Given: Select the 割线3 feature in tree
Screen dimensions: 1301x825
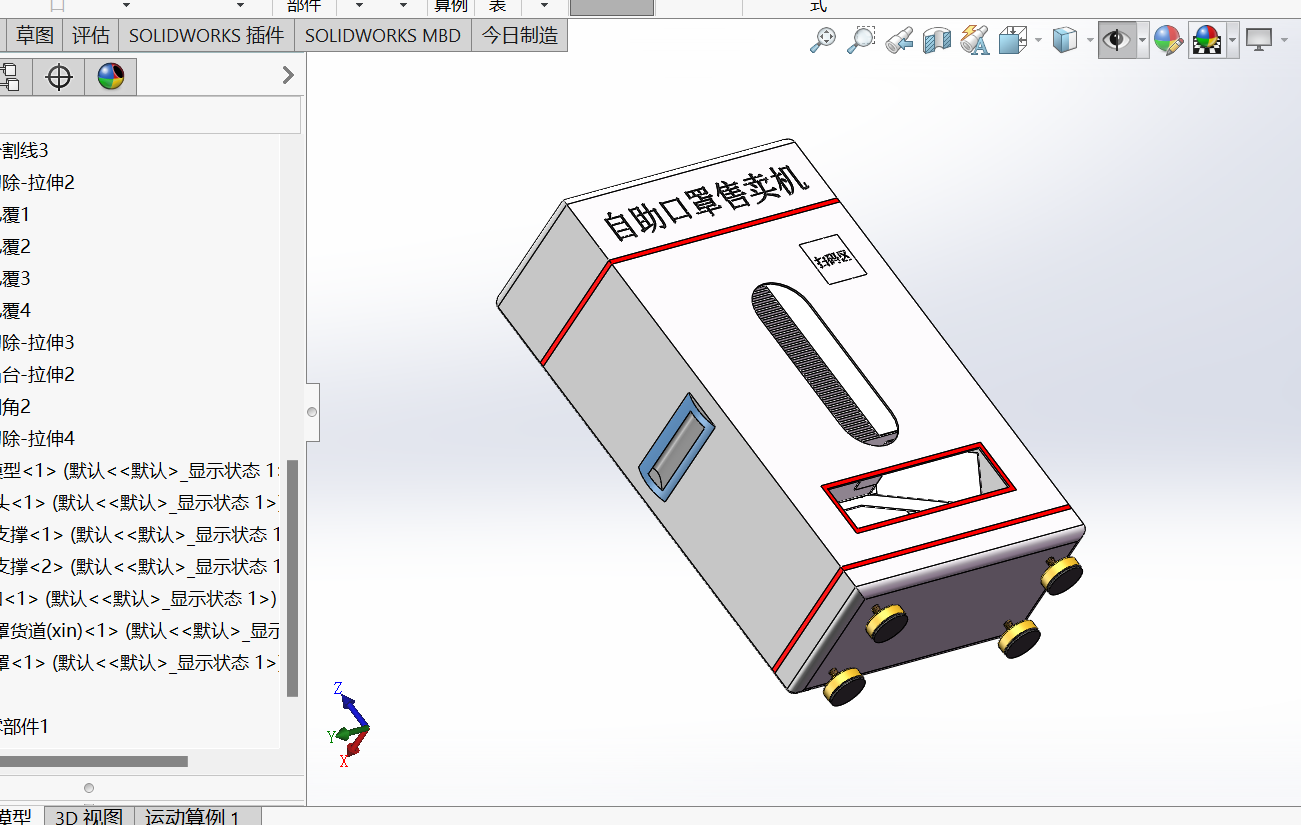Looking at the screenshot, I should click(x=24, y=151).
